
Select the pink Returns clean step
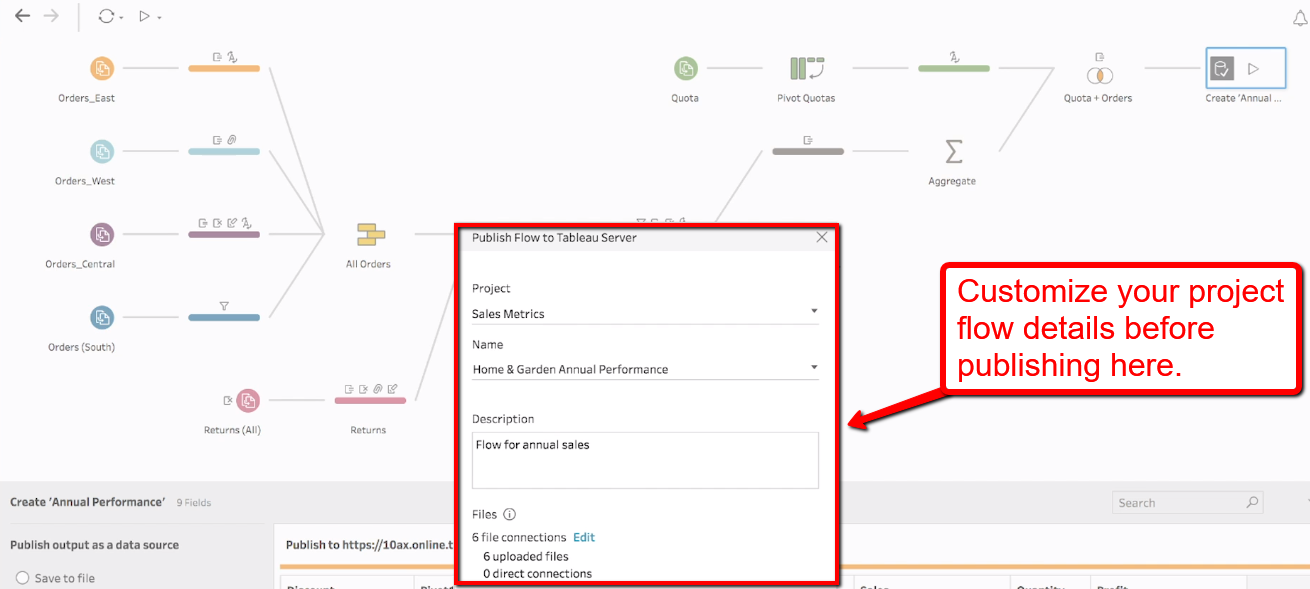point(370,400)
